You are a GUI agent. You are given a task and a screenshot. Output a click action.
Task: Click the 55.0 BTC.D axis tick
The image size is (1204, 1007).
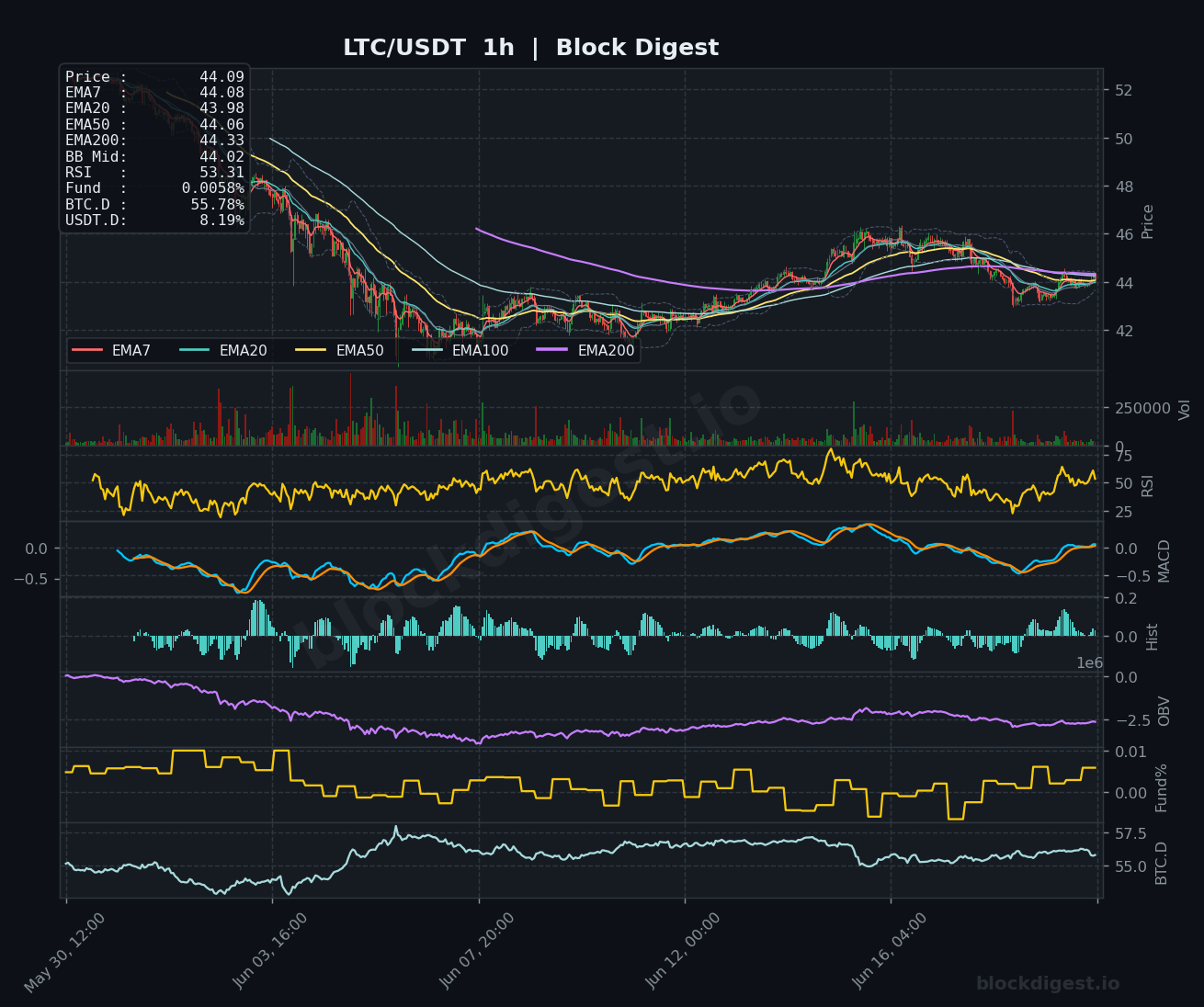[1130, 866]
